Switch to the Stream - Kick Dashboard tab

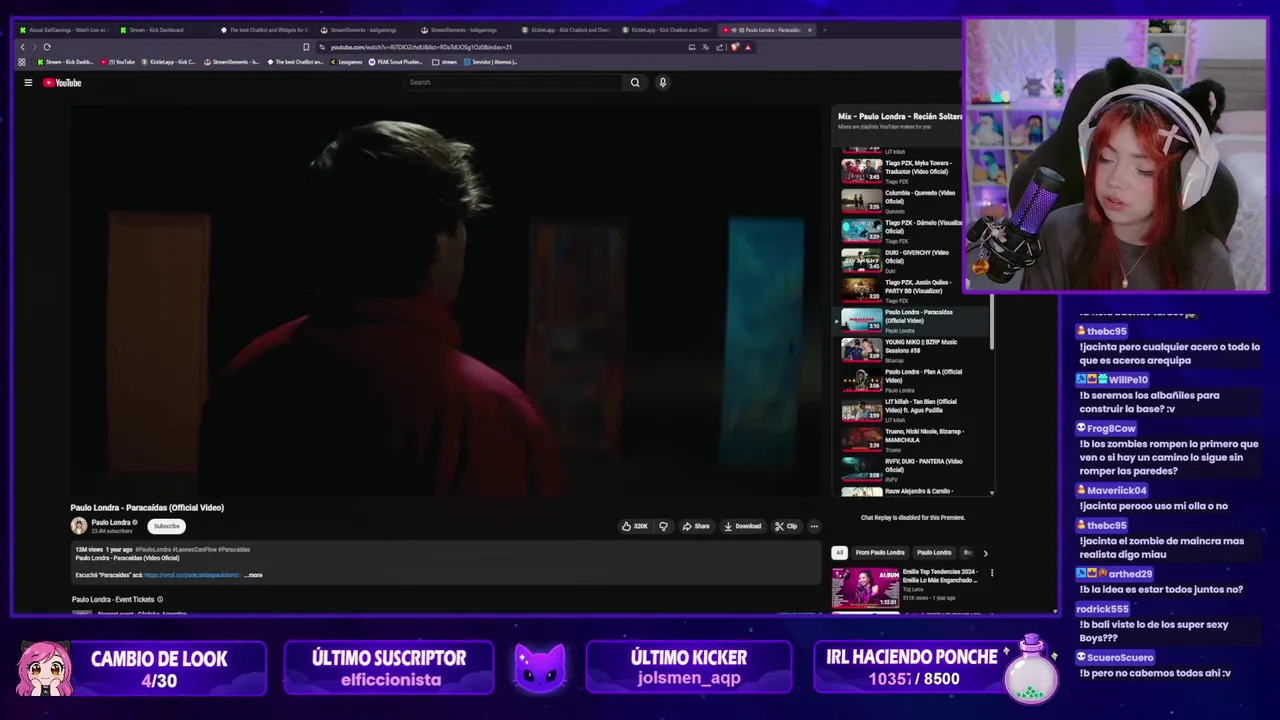point(157,30)
